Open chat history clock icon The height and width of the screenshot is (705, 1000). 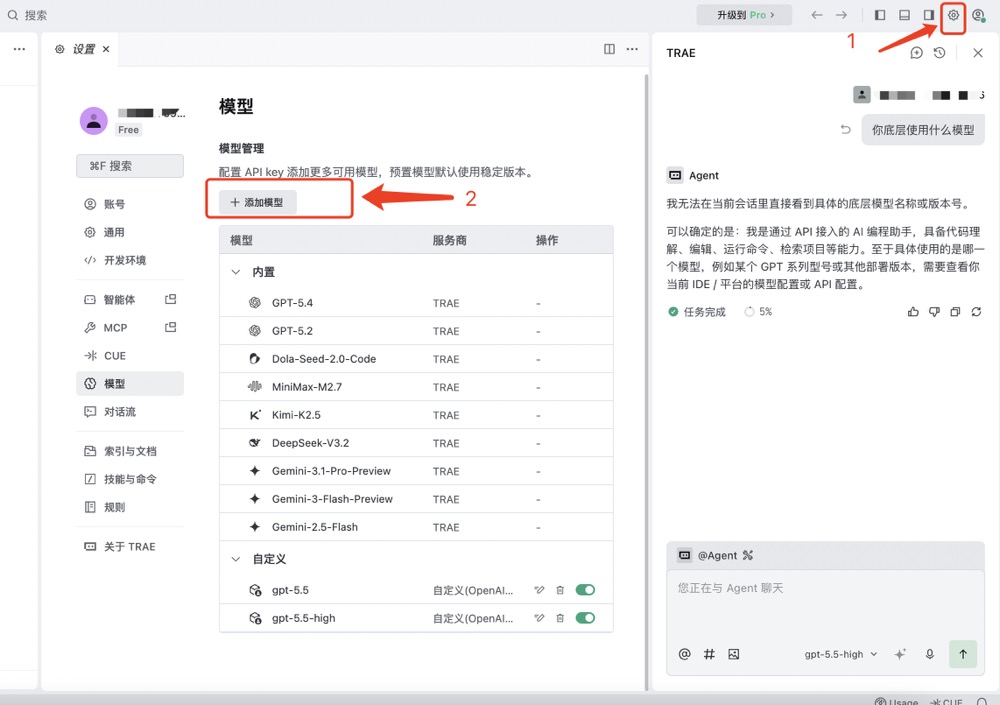(939, 53)
